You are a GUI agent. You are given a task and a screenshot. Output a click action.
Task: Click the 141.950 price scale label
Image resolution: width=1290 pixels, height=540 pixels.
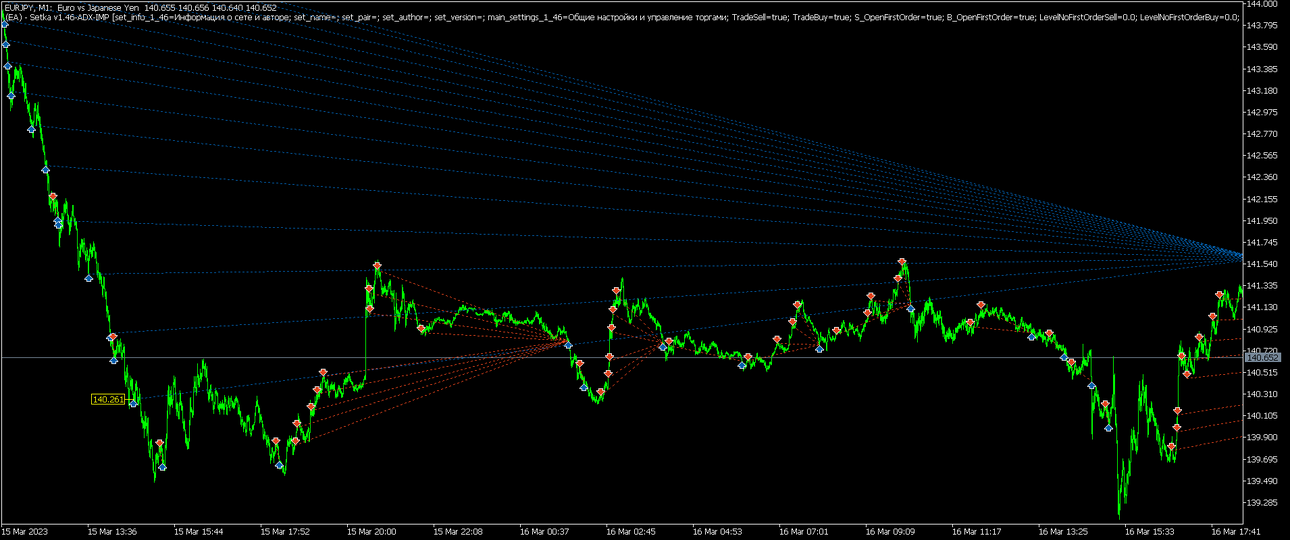pyautogui.click(x=1263, y=221)
